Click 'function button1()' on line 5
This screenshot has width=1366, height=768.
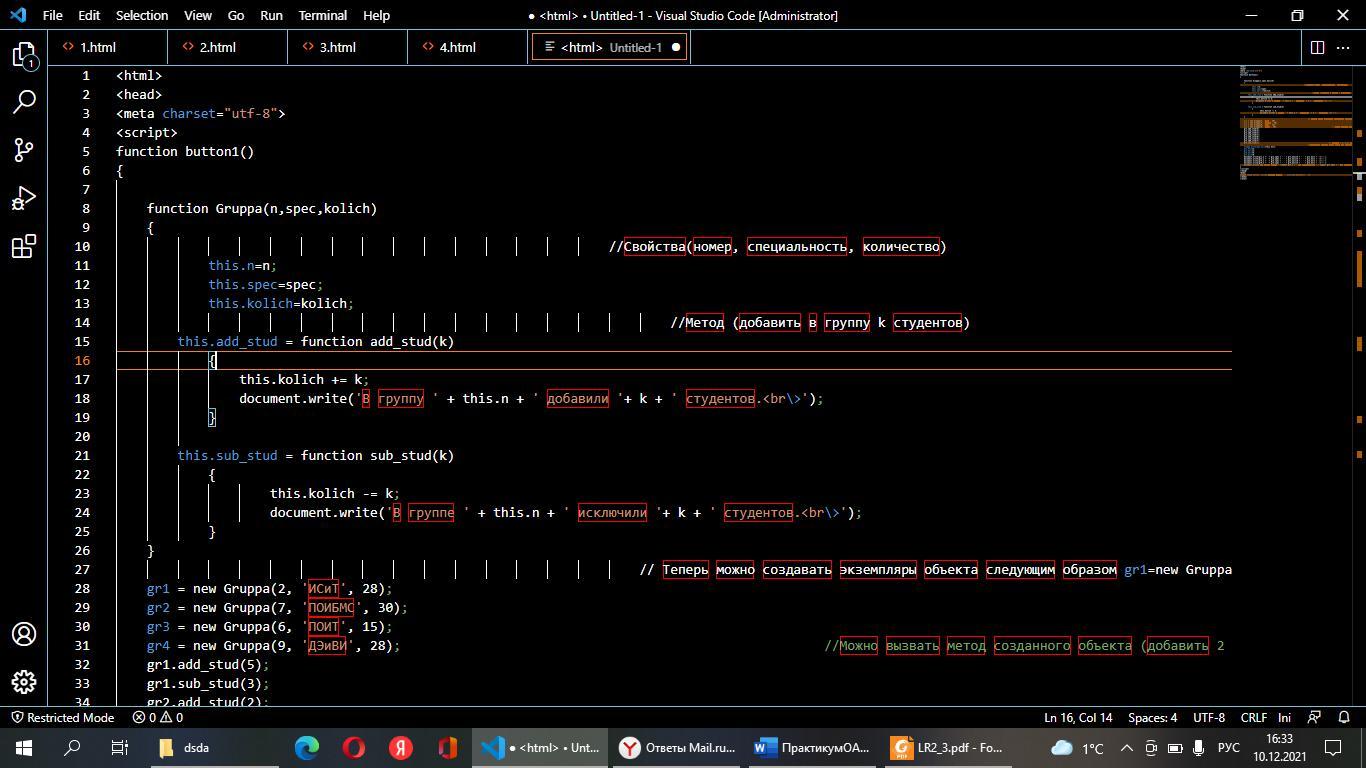tap(185, 151)
